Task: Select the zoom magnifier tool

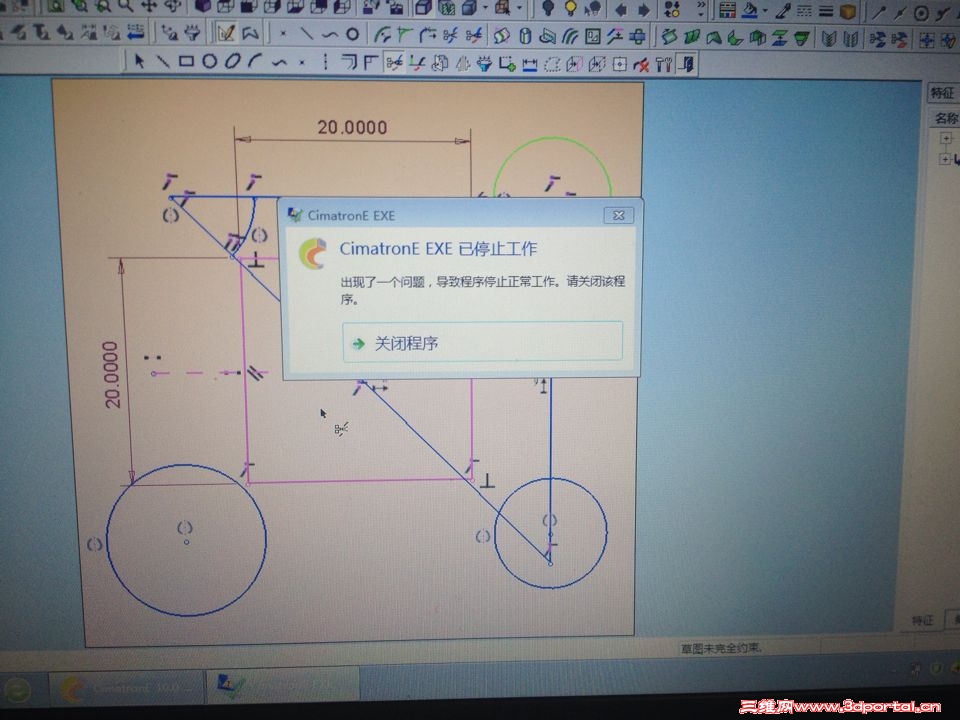Action: coord(125,7)
